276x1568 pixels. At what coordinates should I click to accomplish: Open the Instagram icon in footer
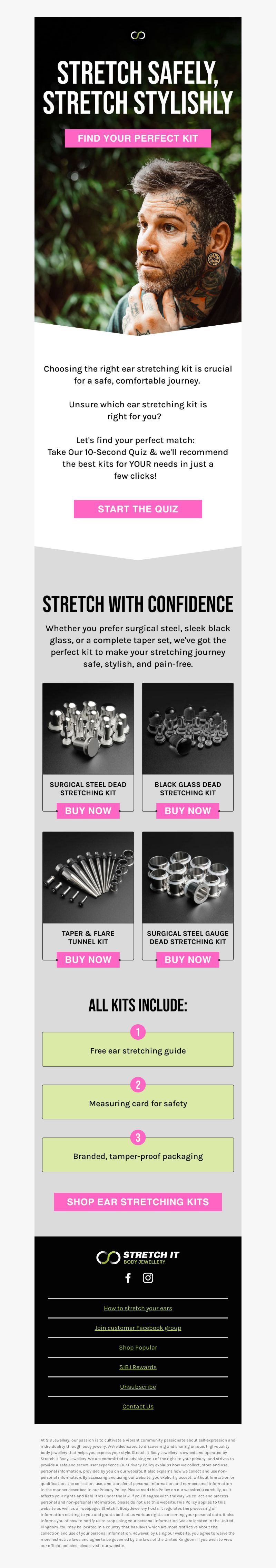pos(148,1277)
